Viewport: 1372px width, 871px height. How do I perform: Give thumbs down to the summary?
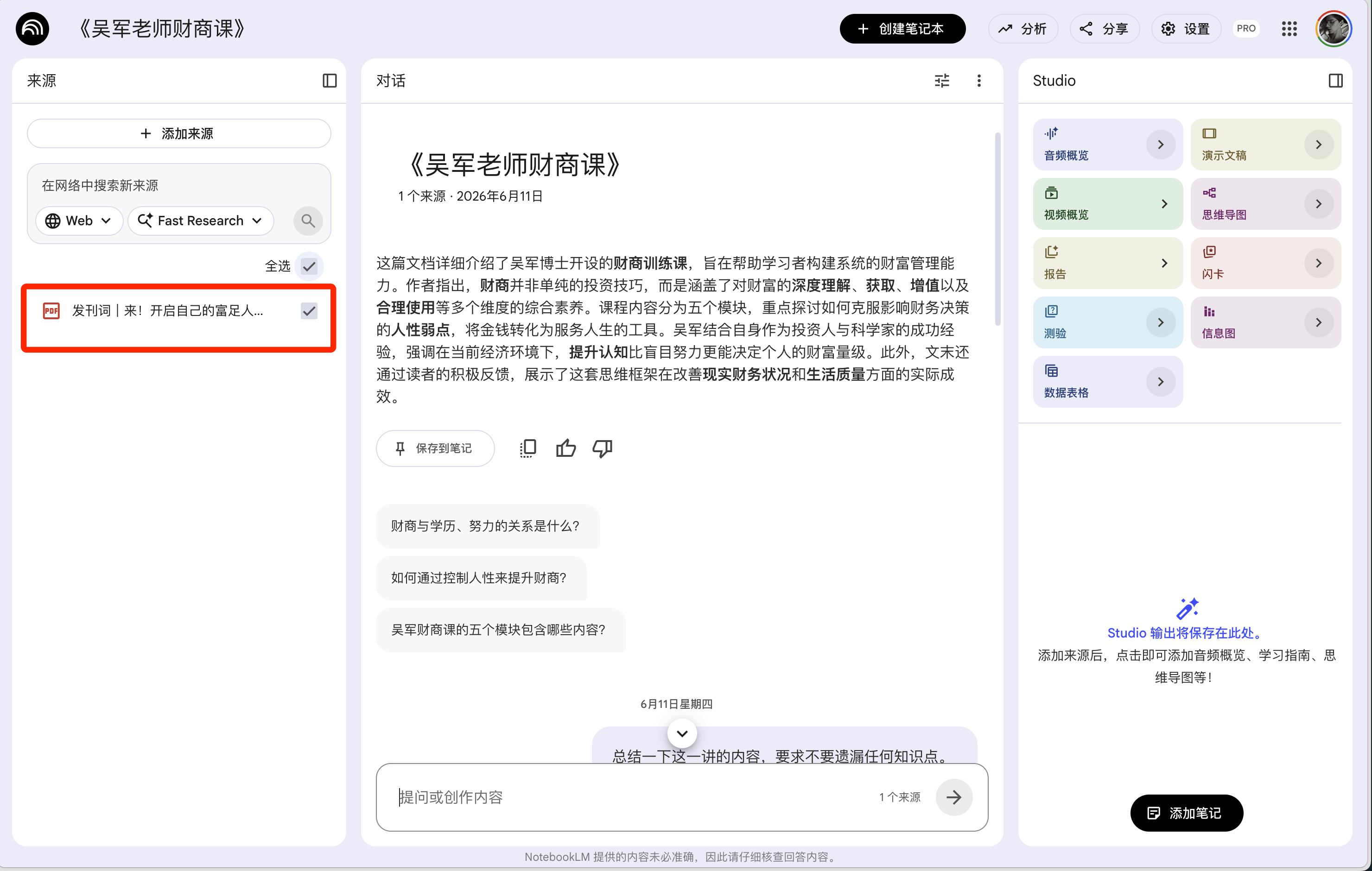[x=602, y=448]
